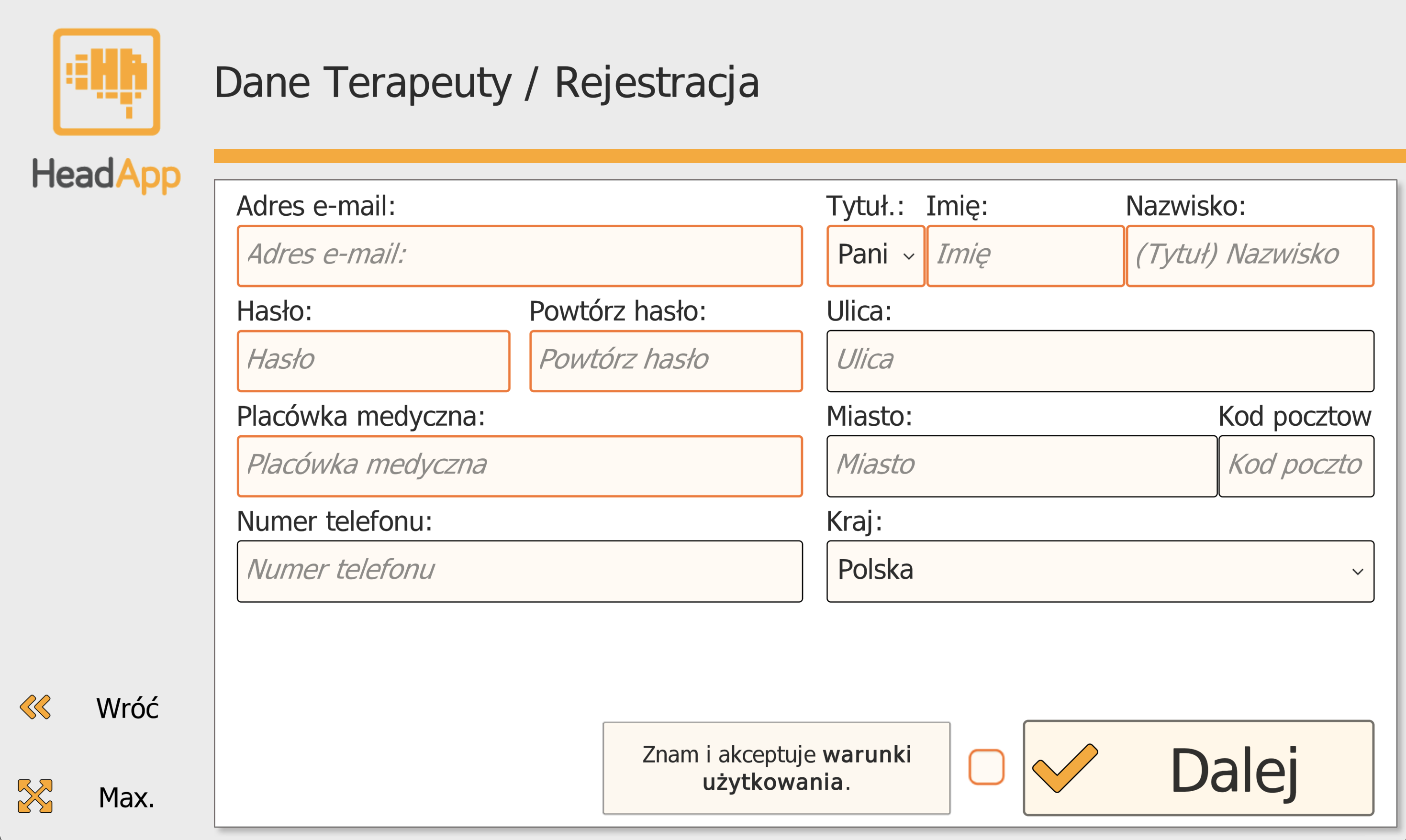Click the Numer telefonu field
Image resolution: width=1406 pixels, height=840 pixels.
519,571
